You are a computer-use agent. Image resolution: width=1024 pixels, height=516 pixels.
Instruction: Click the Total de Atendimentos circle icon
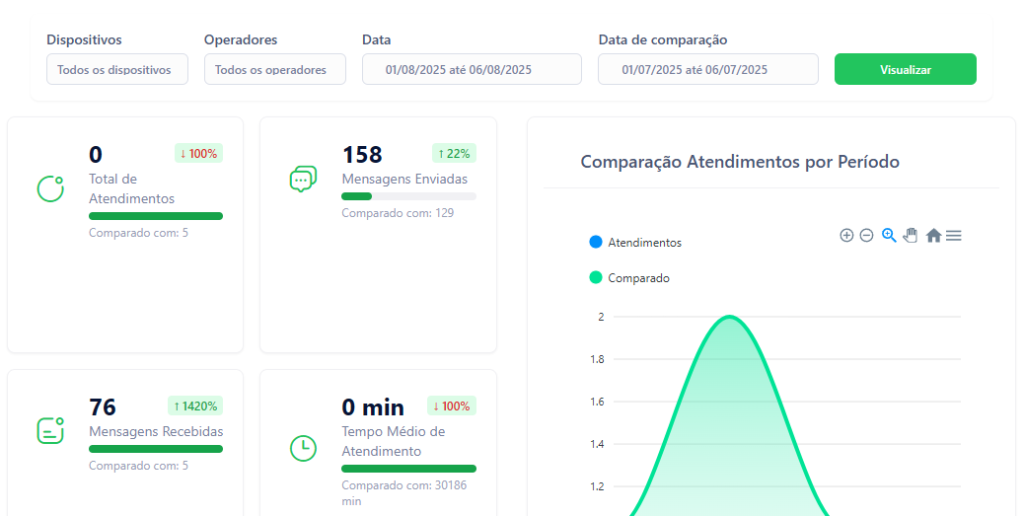[x=50, y=189]
